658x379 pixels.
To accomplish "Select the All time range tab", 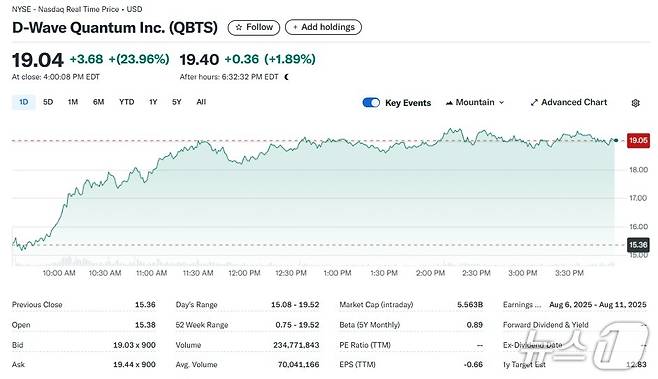I will click(201, 102).
